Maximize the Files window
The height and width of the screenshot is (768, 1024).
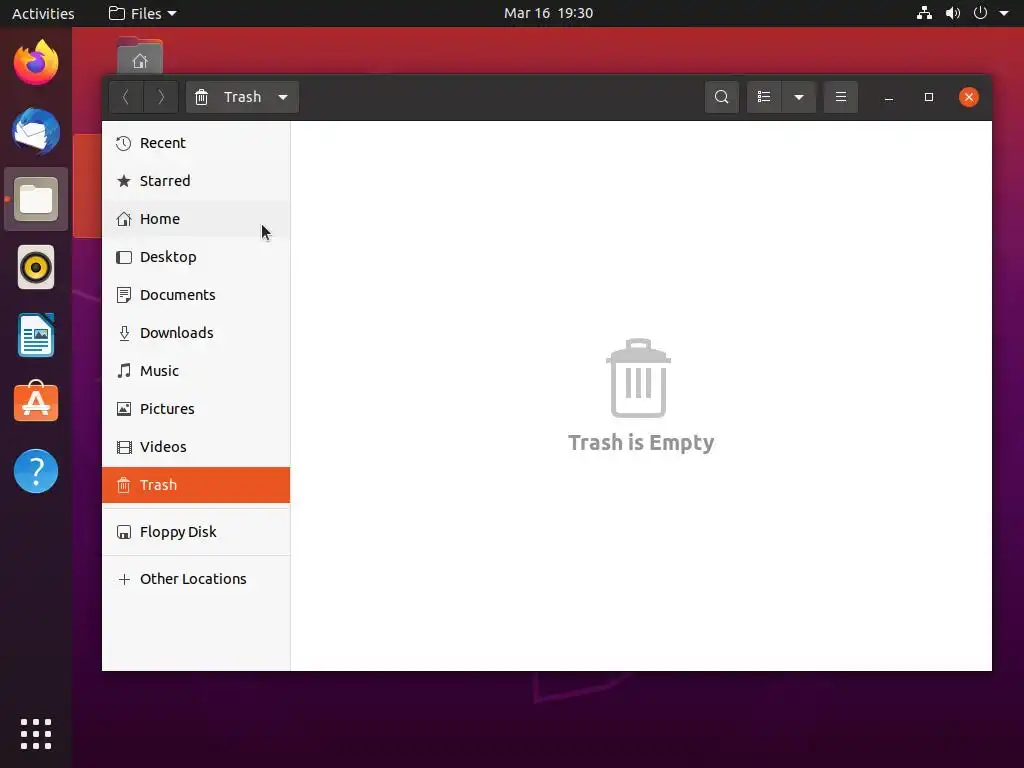(929, 97)
